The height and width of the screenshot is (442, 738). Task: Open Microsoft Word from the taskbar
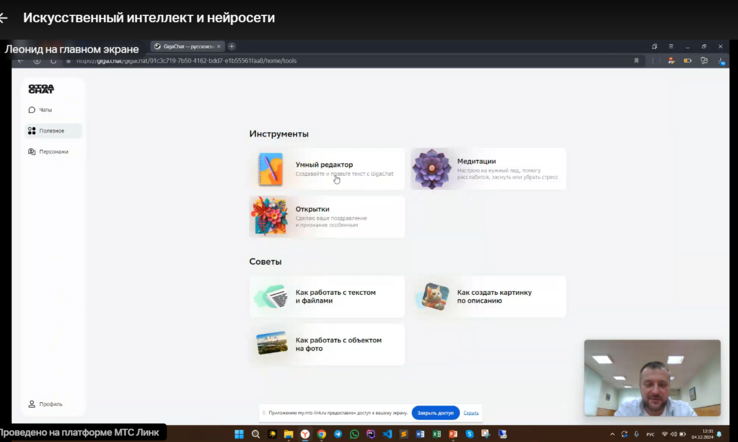point(420,434)
